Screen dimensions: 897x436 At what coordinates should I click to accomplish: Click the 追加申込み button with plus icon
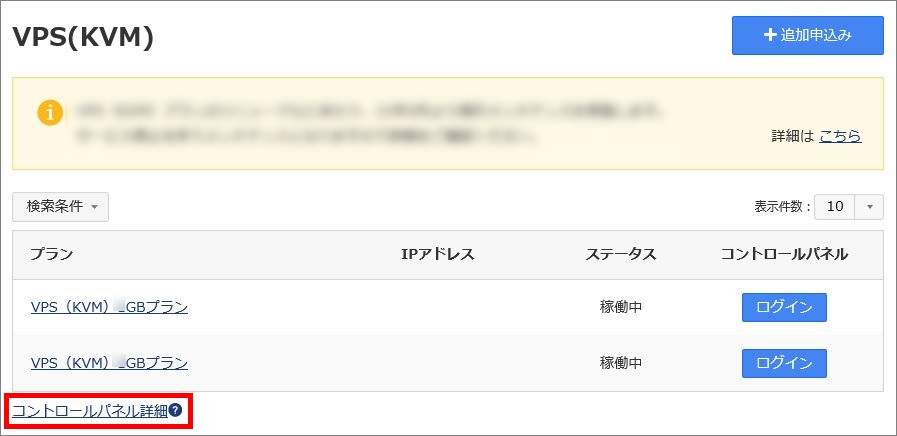coord(808,35)
